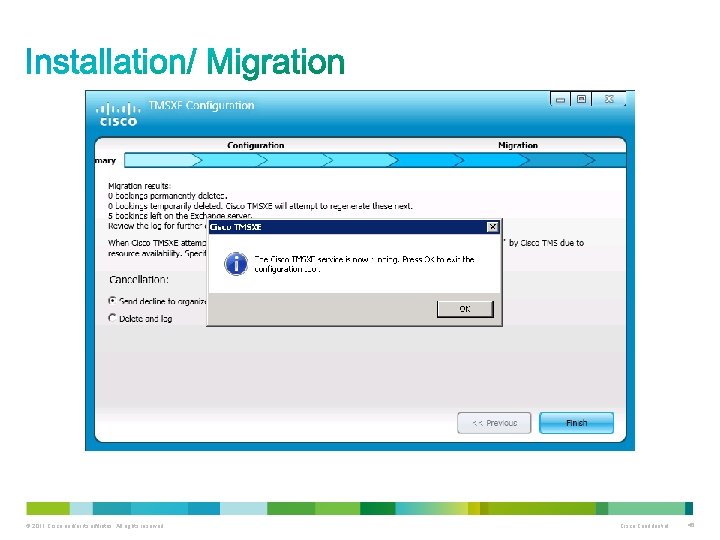The width and height of the screenshot is (720, 540).
Task: Click the '5 bookings left on the Exchange server' line
Action: tap(180, 215)
